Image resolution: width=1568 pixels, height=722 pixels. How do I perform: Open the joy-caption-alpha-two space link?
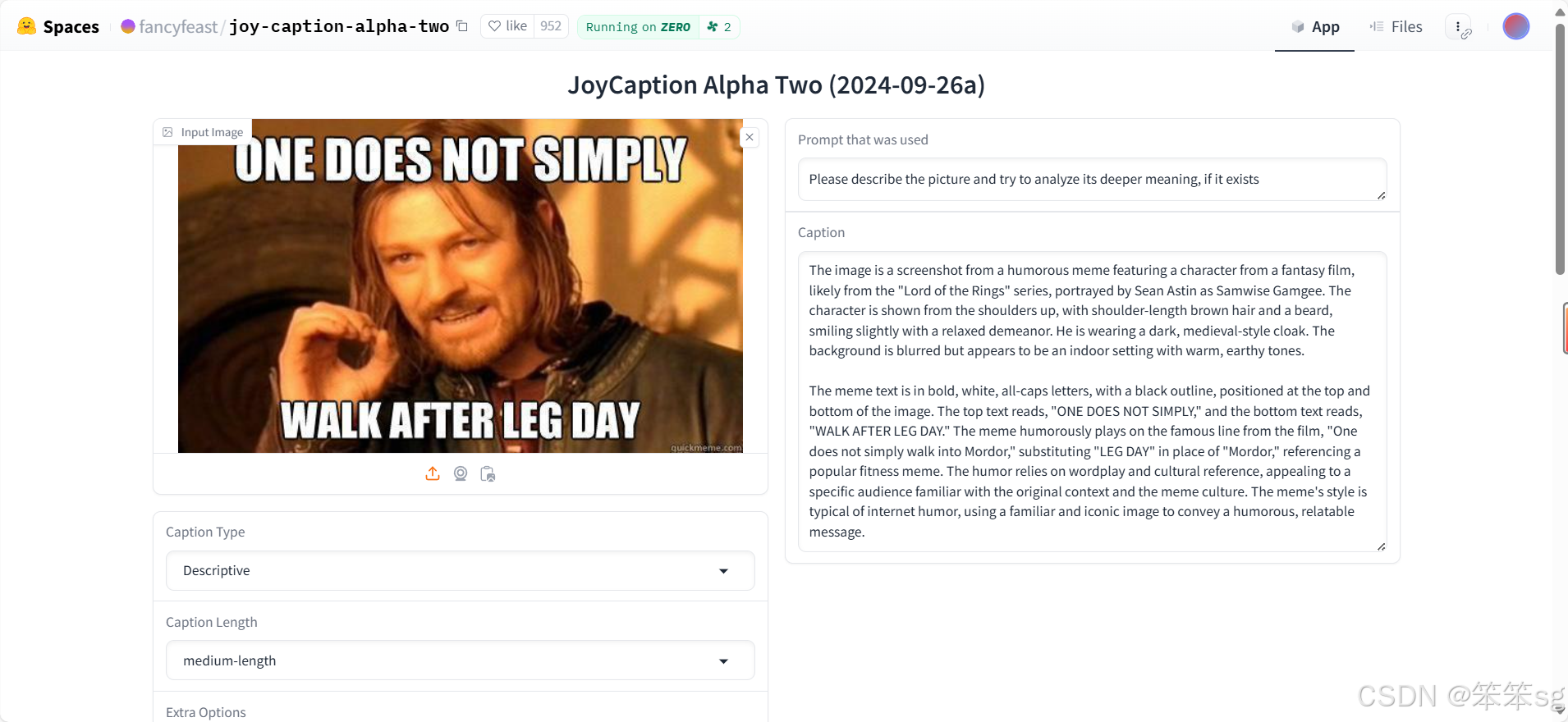pos(339,26)
